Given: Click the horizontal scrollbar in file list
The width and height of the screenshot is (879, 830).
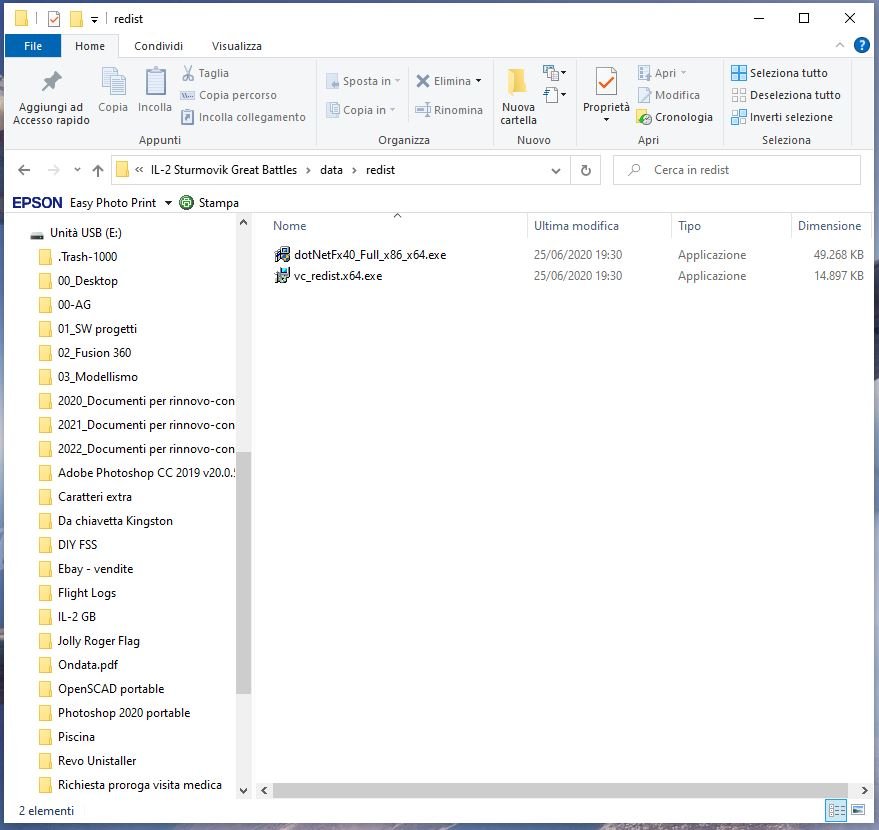Looking at the screenshot, I should 559,790.
